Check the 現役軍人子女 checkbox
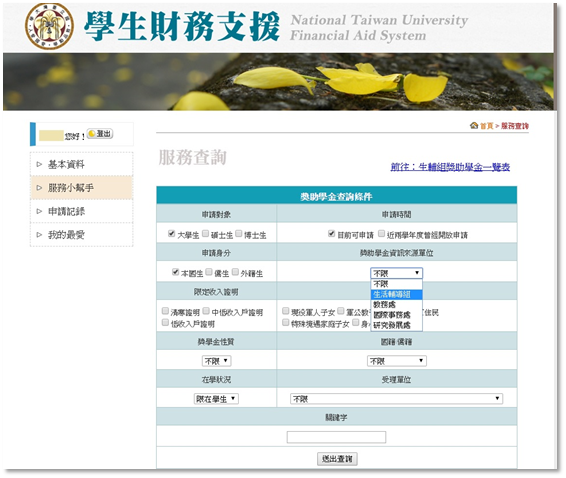 click(286, 311)
